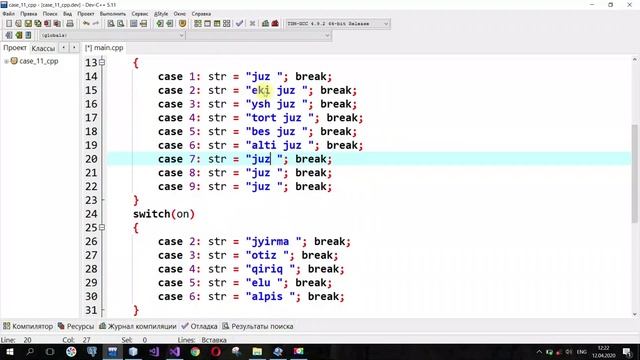Screen dimensions: 640x360
Task: Close the current file via toolbar icon
Action: 48,24
